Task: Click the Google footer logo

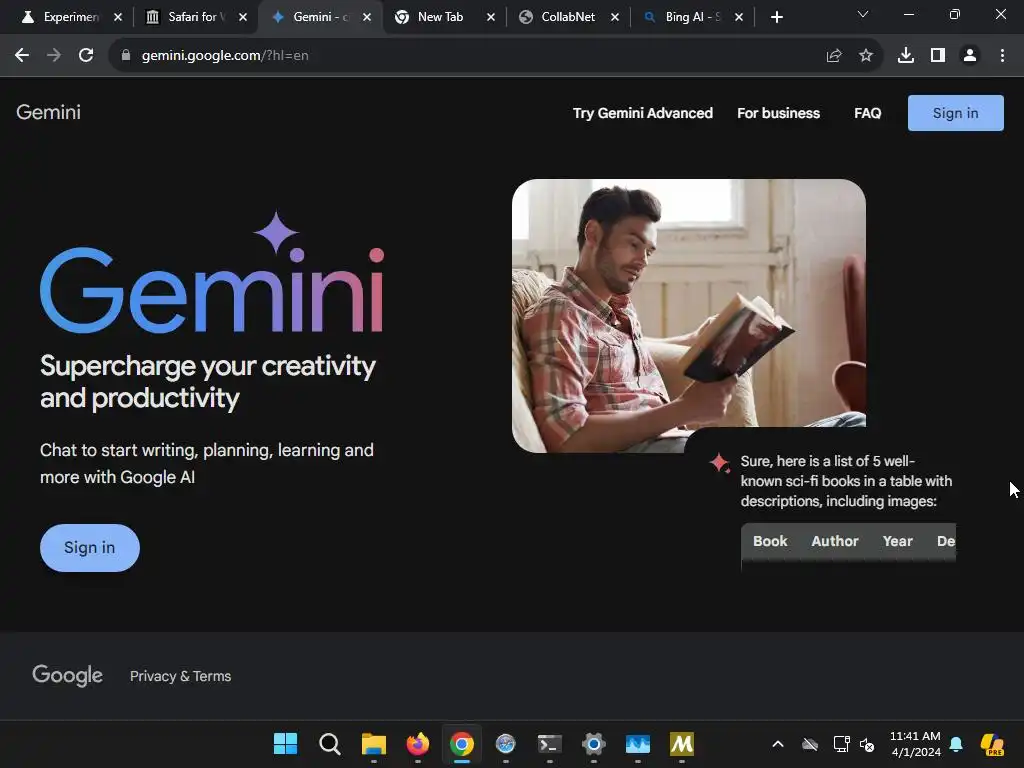Action: point(67,675)
